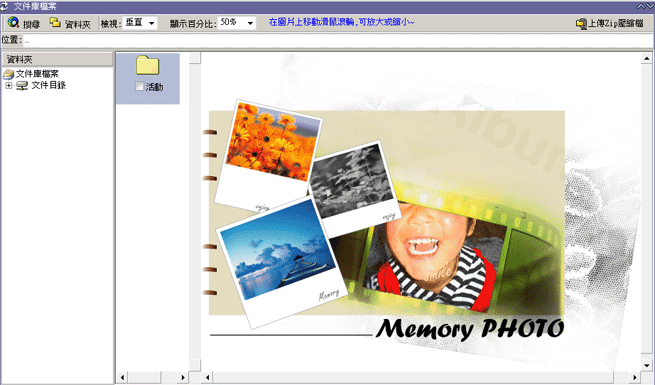
Task: Click the file list left scroll arrow
Action: pos(122,377)
